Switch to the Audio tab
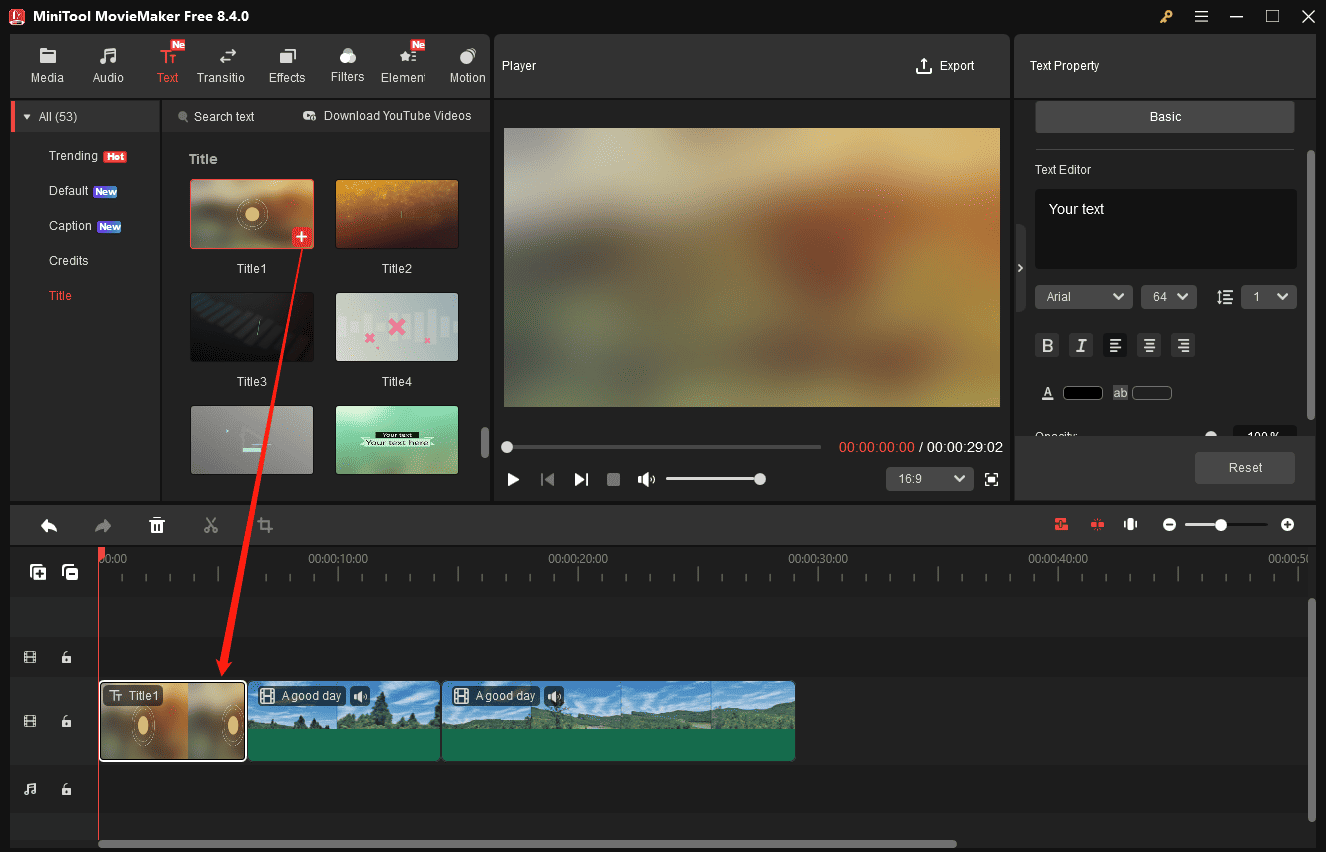The image size is (1326, 852). [108, 66]
